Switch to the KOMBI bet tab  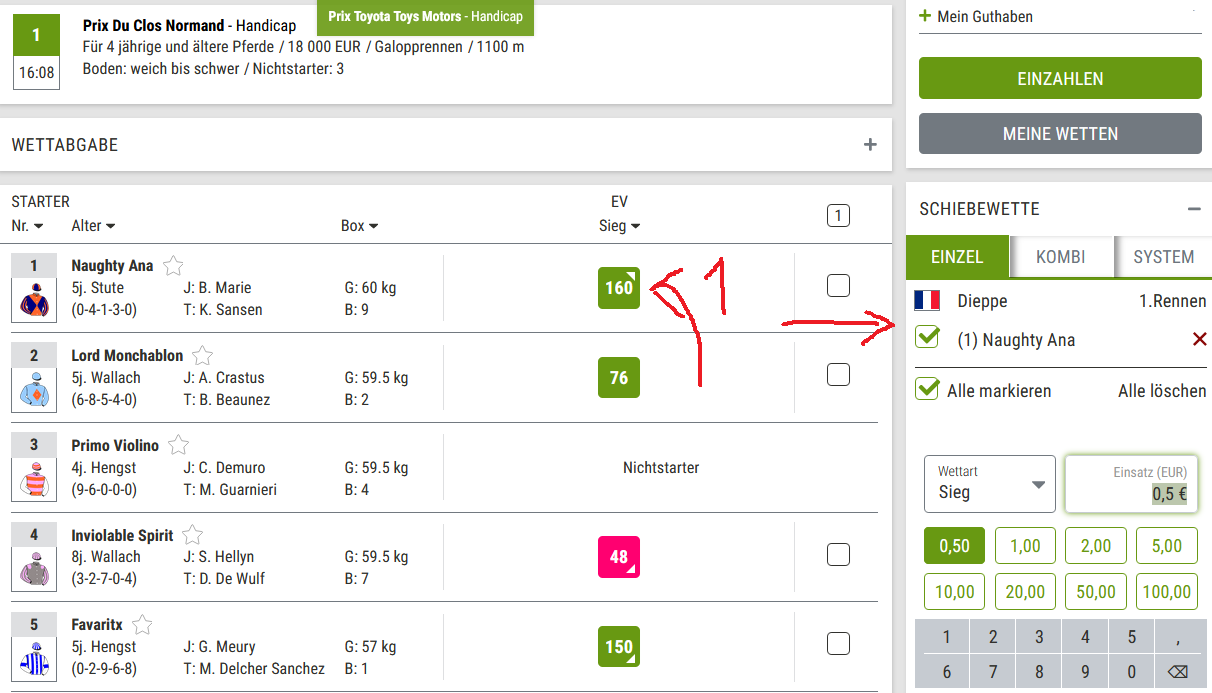pos(1061,257)
